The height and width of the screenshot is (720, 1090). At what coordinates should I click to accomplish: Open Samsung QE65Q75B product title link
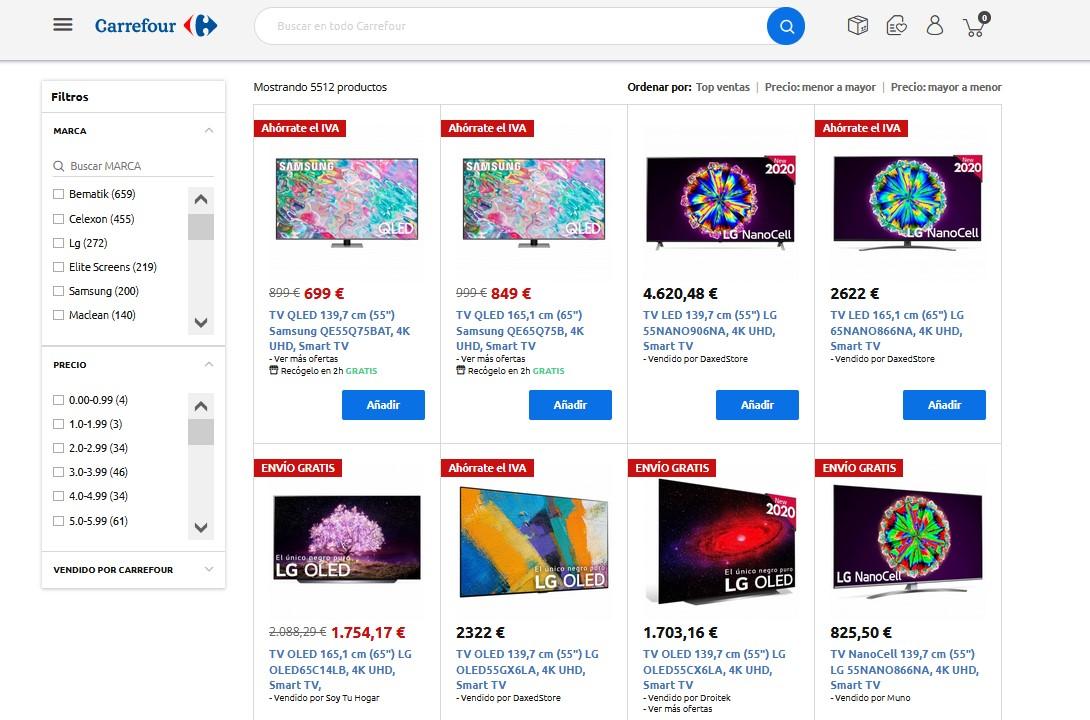(520, 331)
